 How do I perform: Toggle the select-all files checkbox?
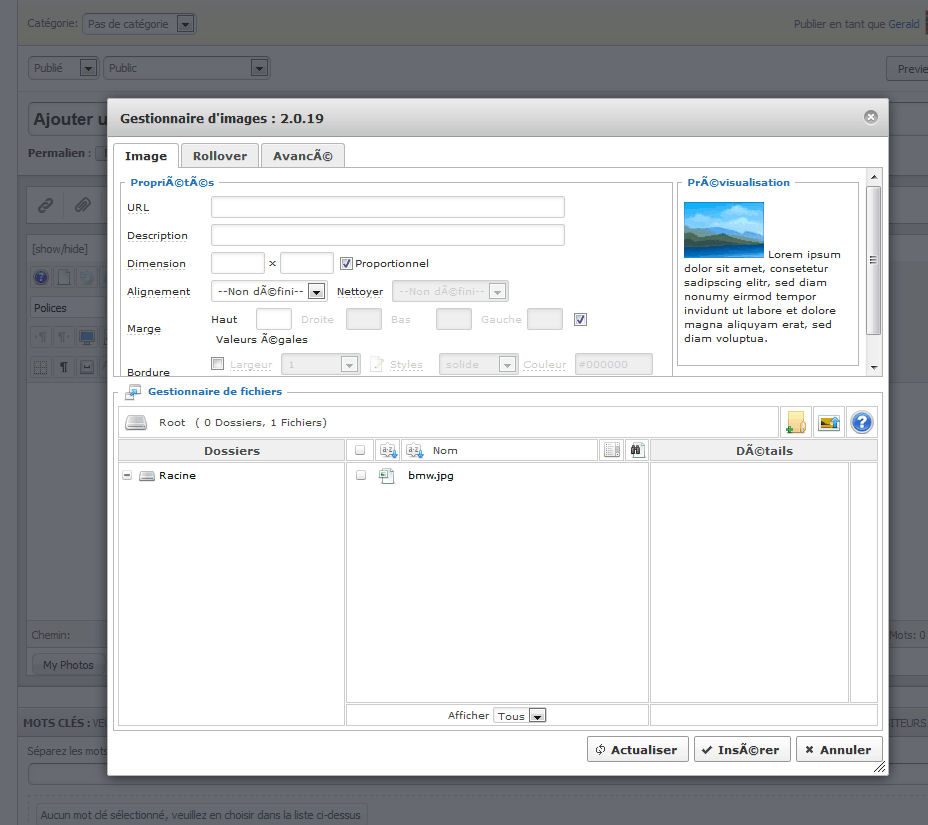pos(361,451)
